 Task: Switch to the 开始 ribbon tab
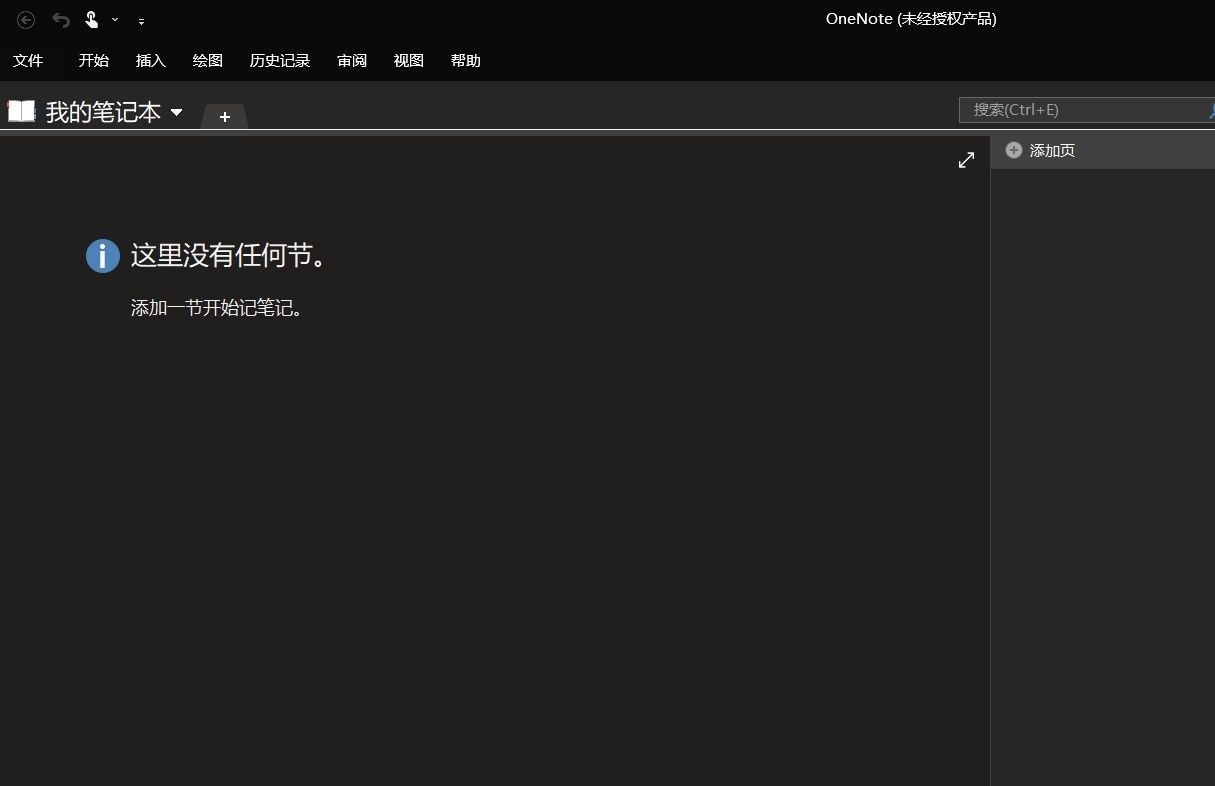[x=94, y=61]
